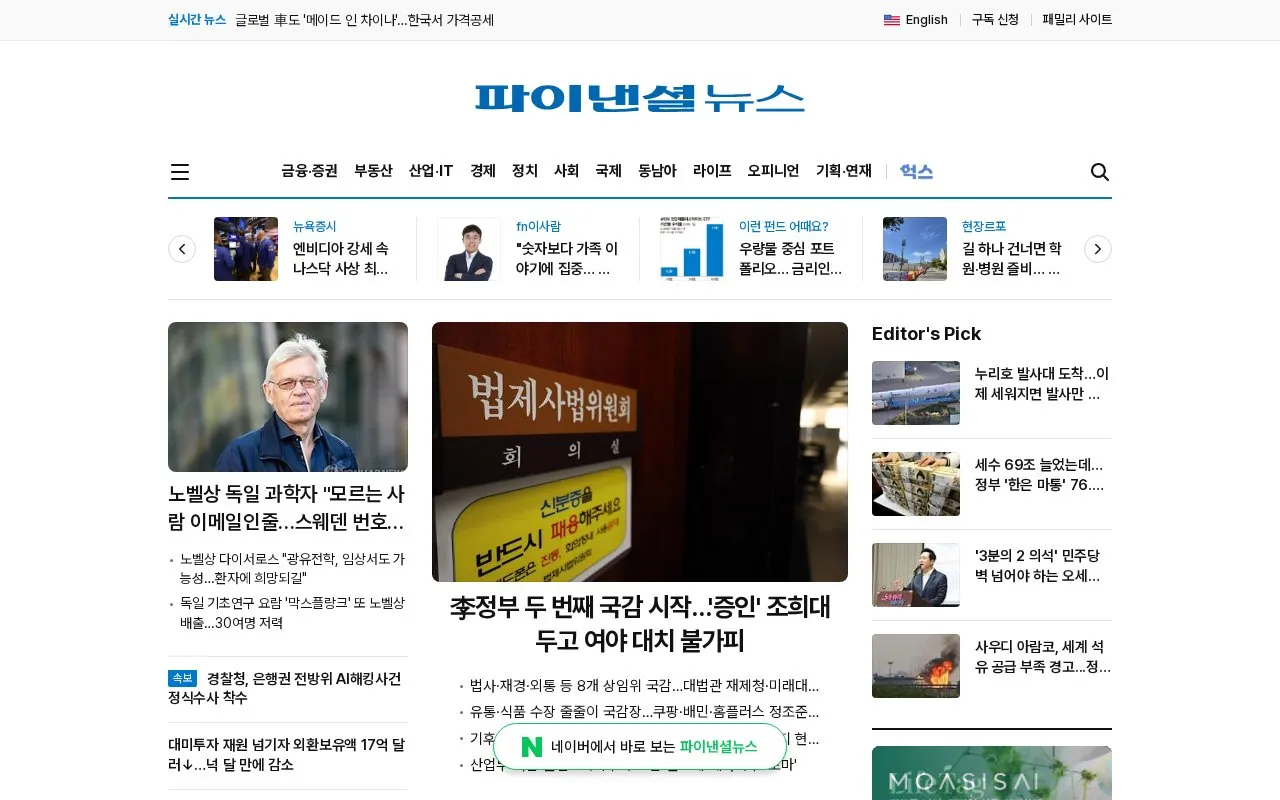Open the 패밀리 사이트 link

(1077, 20)
